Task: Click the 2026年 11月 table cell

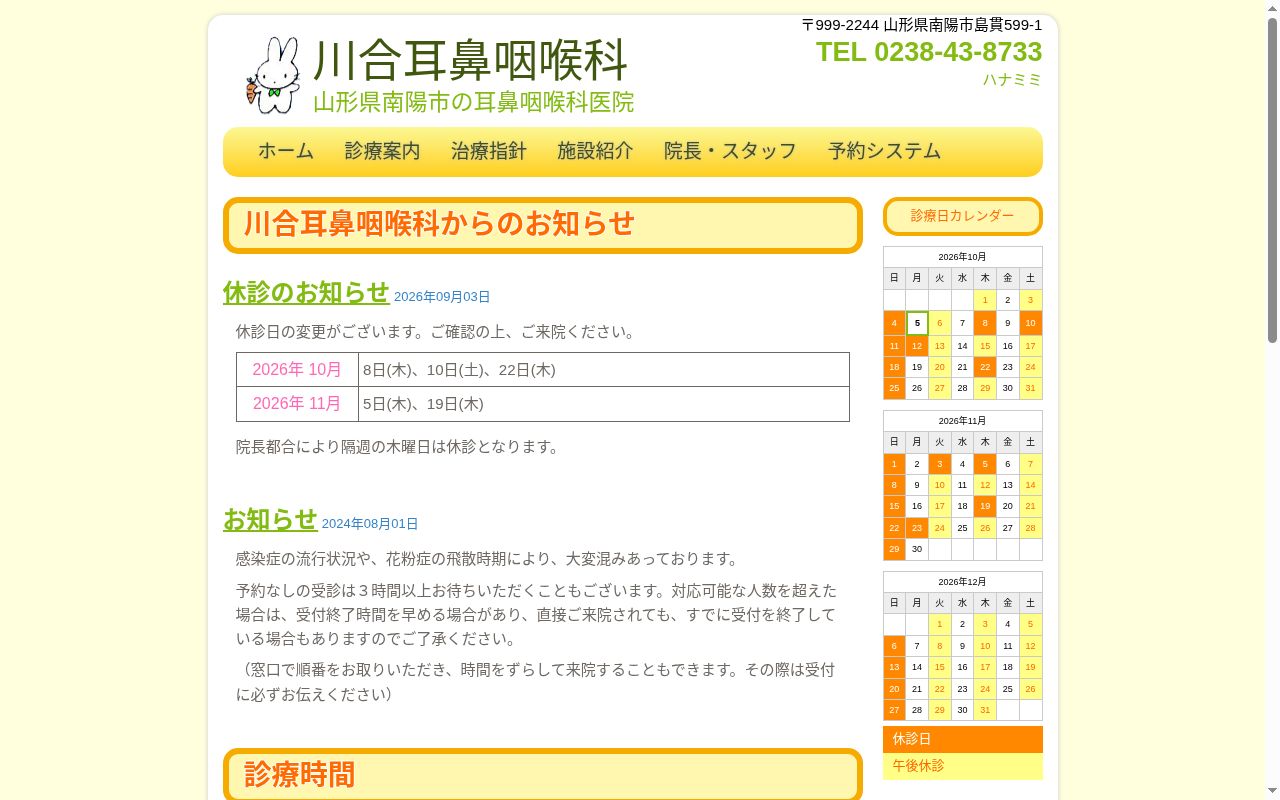Action: pos(297,404)
